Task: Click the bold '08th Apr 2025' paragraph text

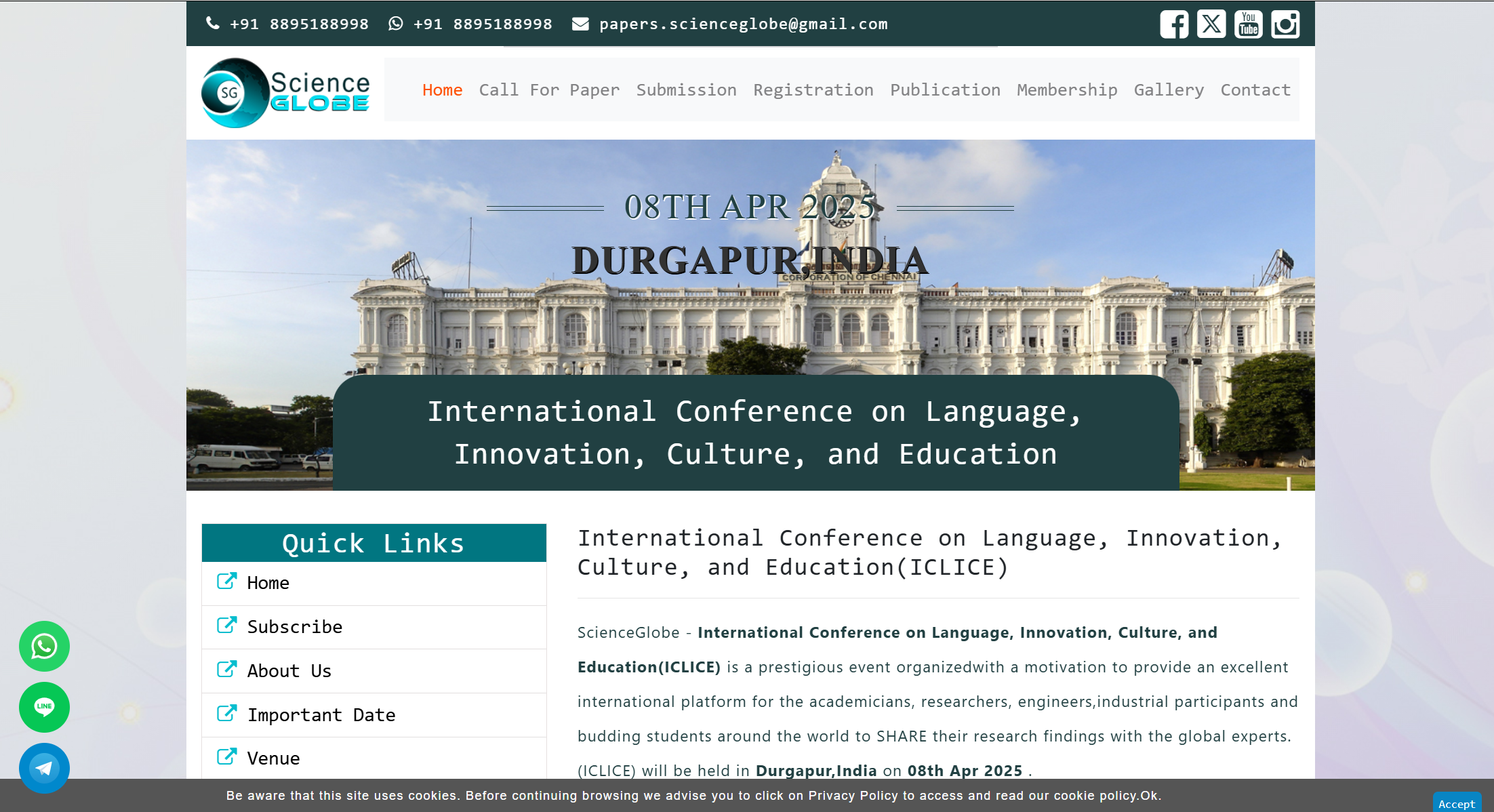Action: pos(965,771)
